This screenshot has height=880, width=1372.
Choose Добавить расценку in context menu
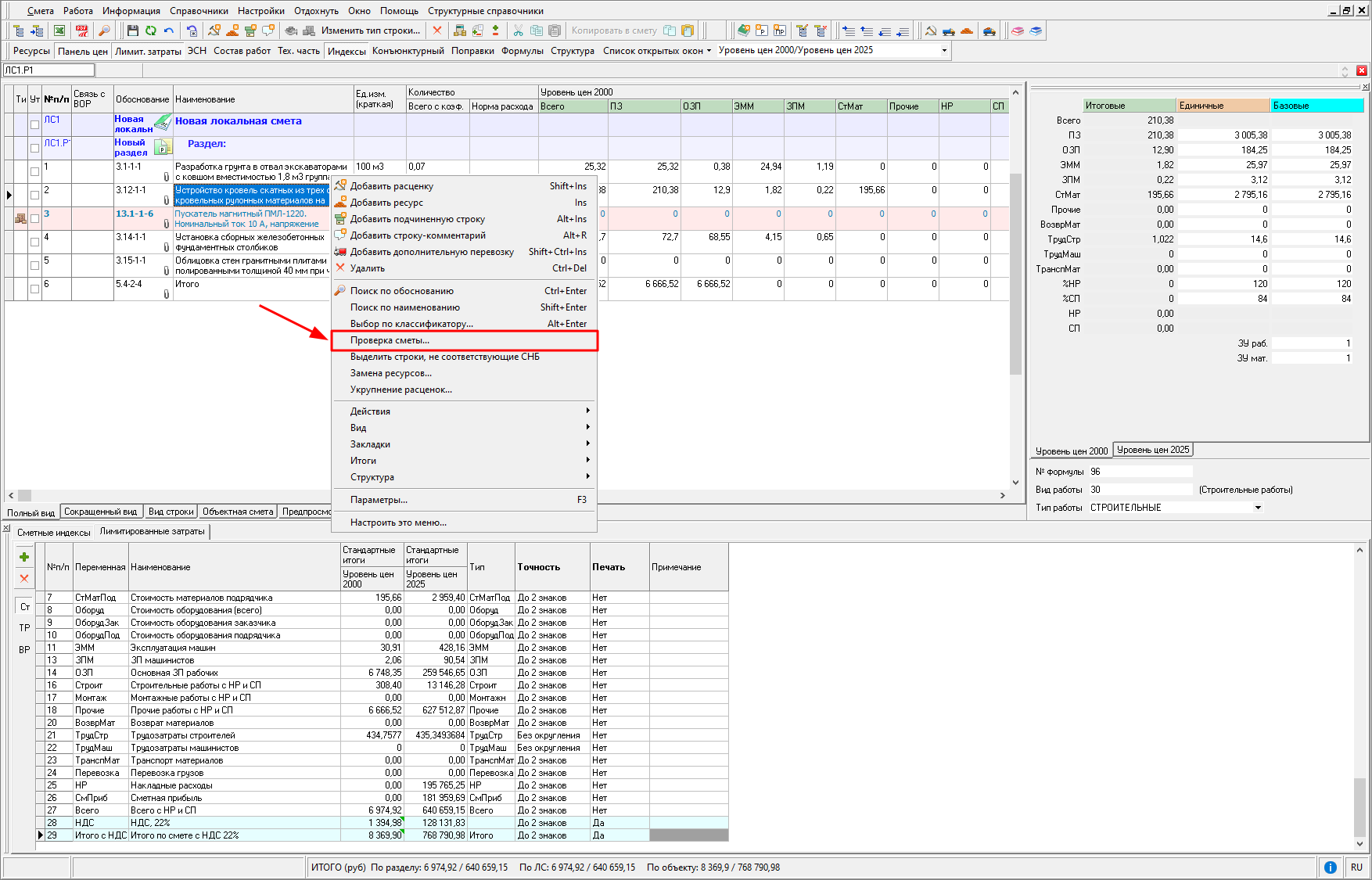[x=465, y=186]
